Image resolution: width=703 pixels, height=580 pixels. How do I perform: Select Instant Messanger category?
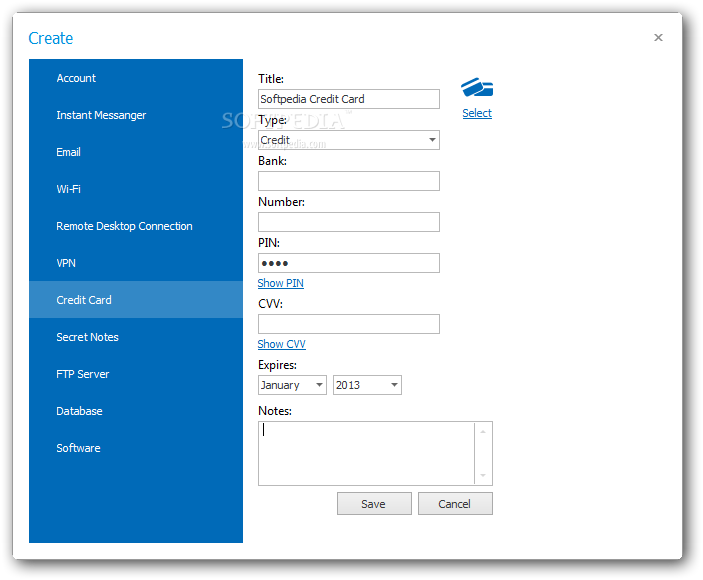pos(136,115)
